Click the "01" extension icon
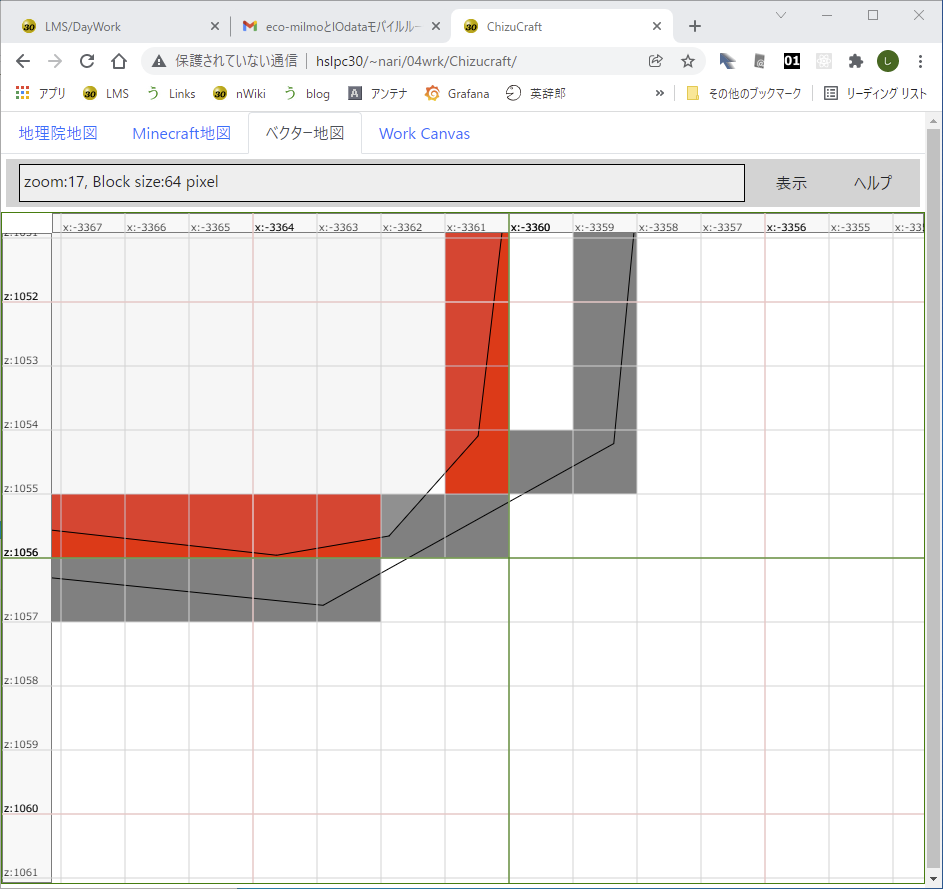The width and height of the screenshot is (943, 889). coord(792,61)
